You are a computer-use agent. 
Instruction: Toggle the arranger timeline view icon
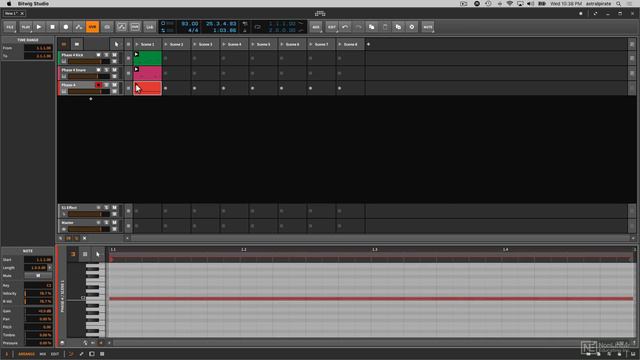coord(77,44)
